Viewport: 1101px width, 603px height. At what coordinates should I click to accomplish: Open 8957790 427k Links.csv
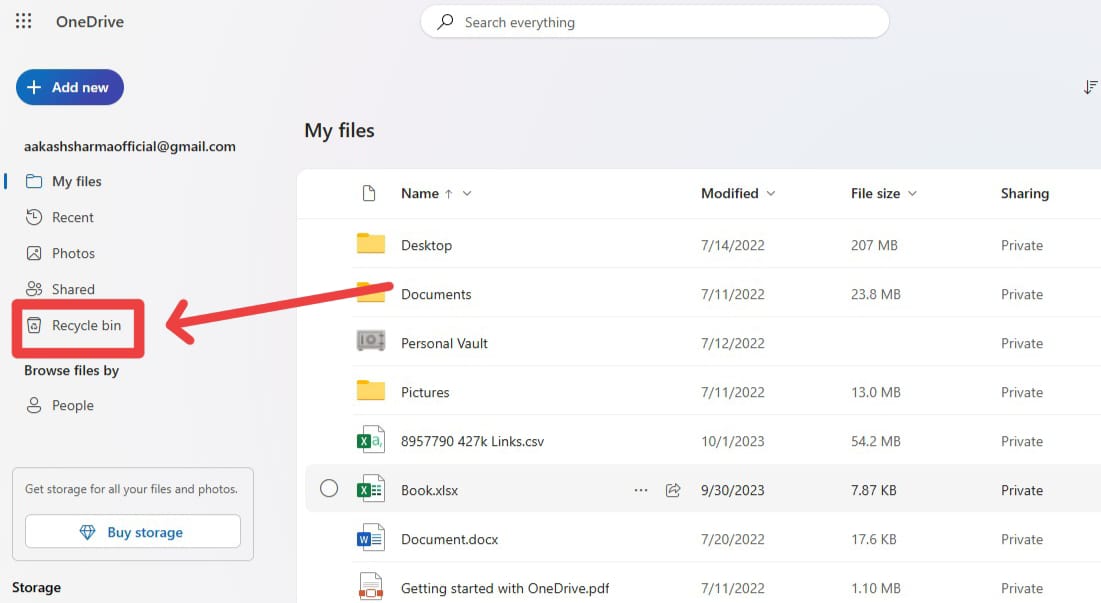pyautogui.click(x=473, y=442)
